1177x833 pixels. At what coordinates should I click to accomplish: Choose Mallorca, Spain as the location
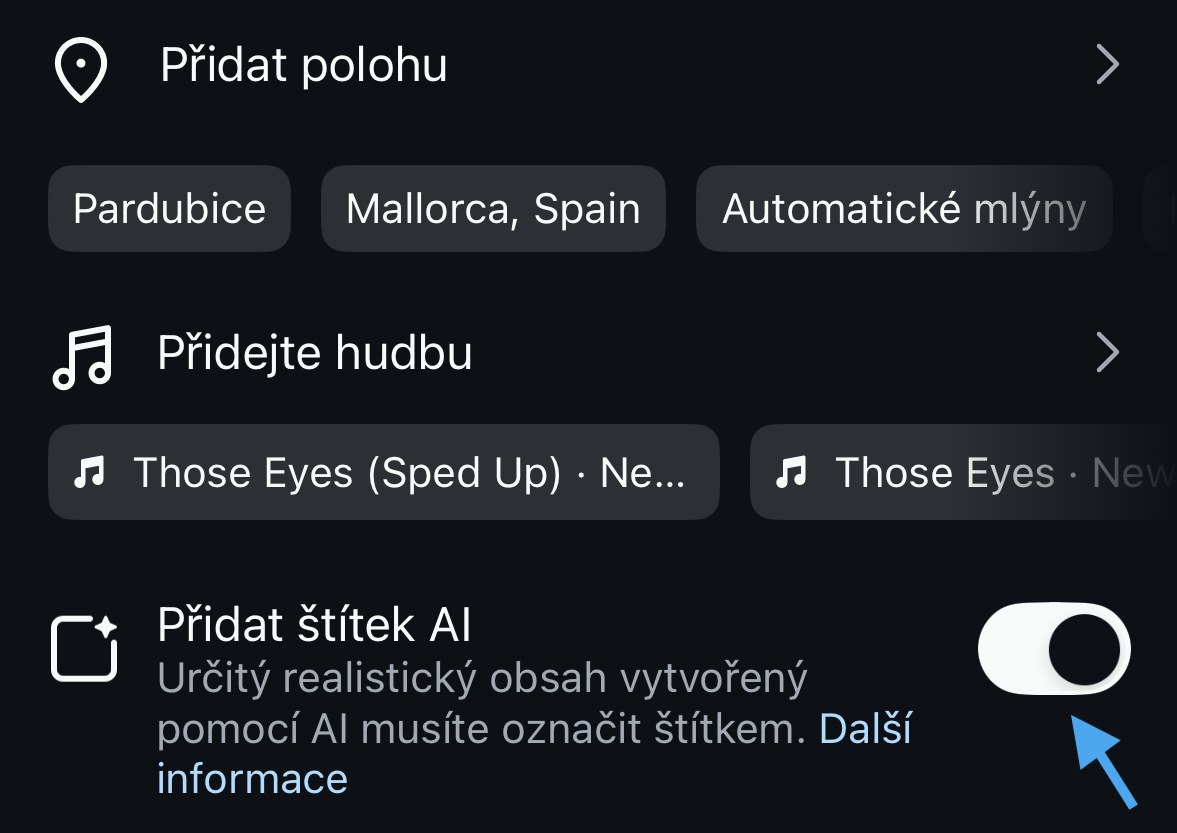point(493,209)
